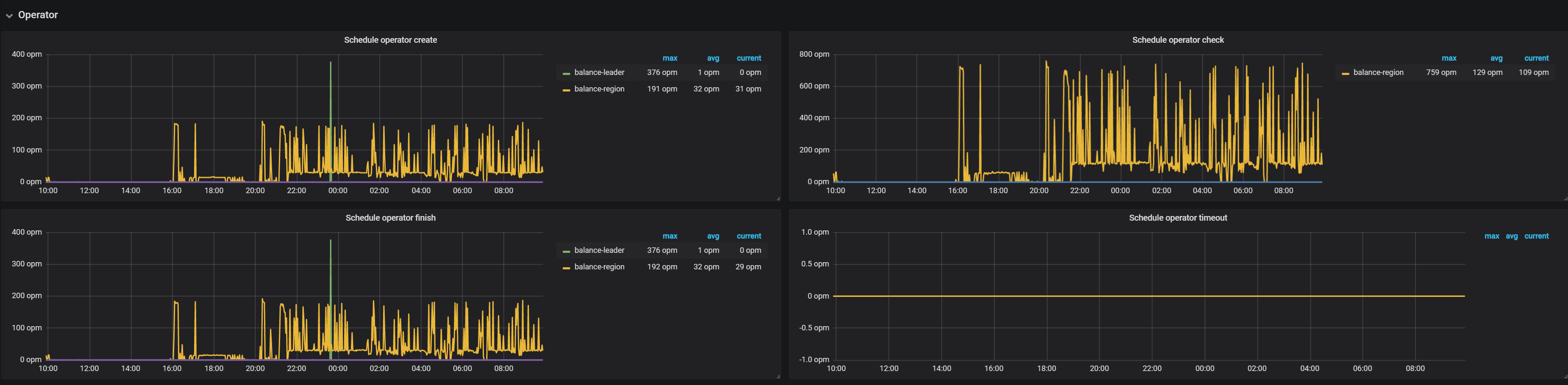Screen dimensions: 1568x385
Task: Click yellow balance-region color swatch in finish legend
Action: coord(566,268)
